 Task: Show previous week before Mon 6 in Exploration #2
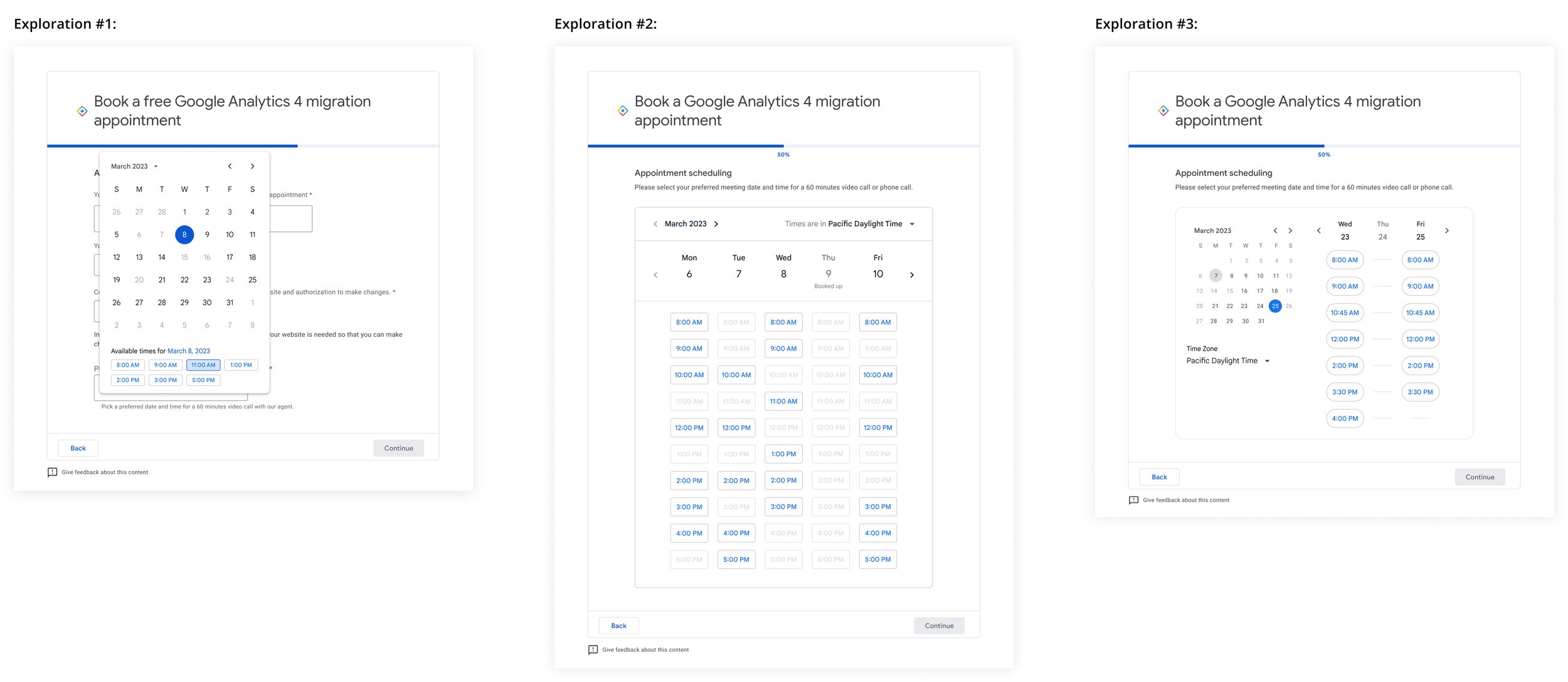point(655,275)
